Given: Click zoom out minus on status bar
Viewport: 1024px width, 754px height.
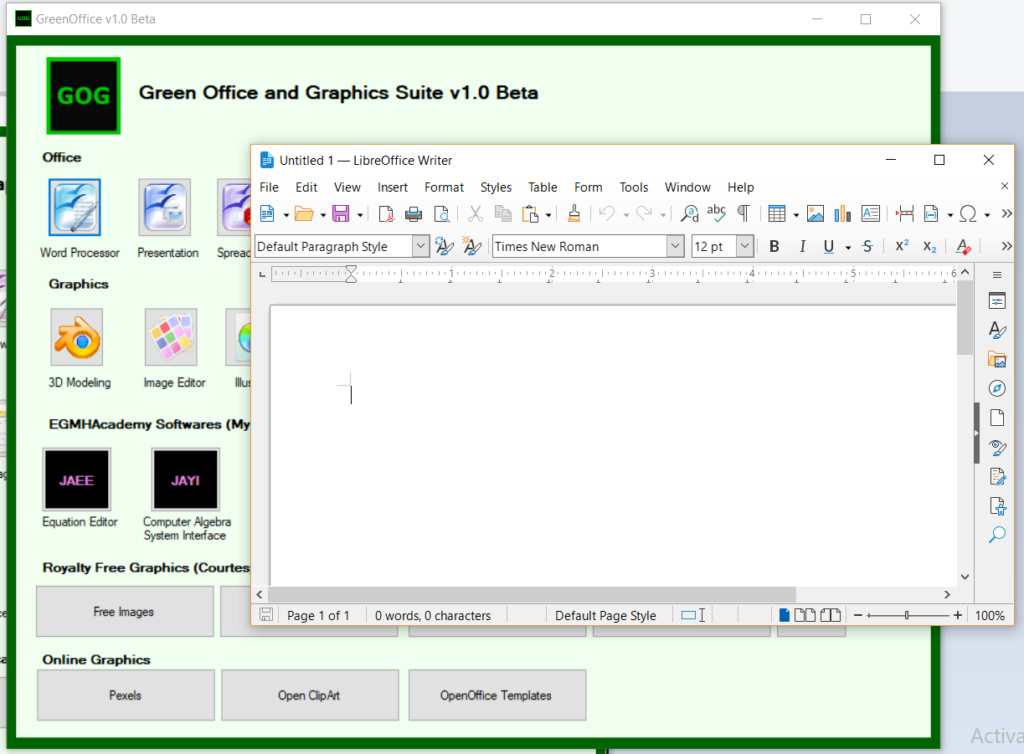Looking at the screenshot, I should (858, 615).
